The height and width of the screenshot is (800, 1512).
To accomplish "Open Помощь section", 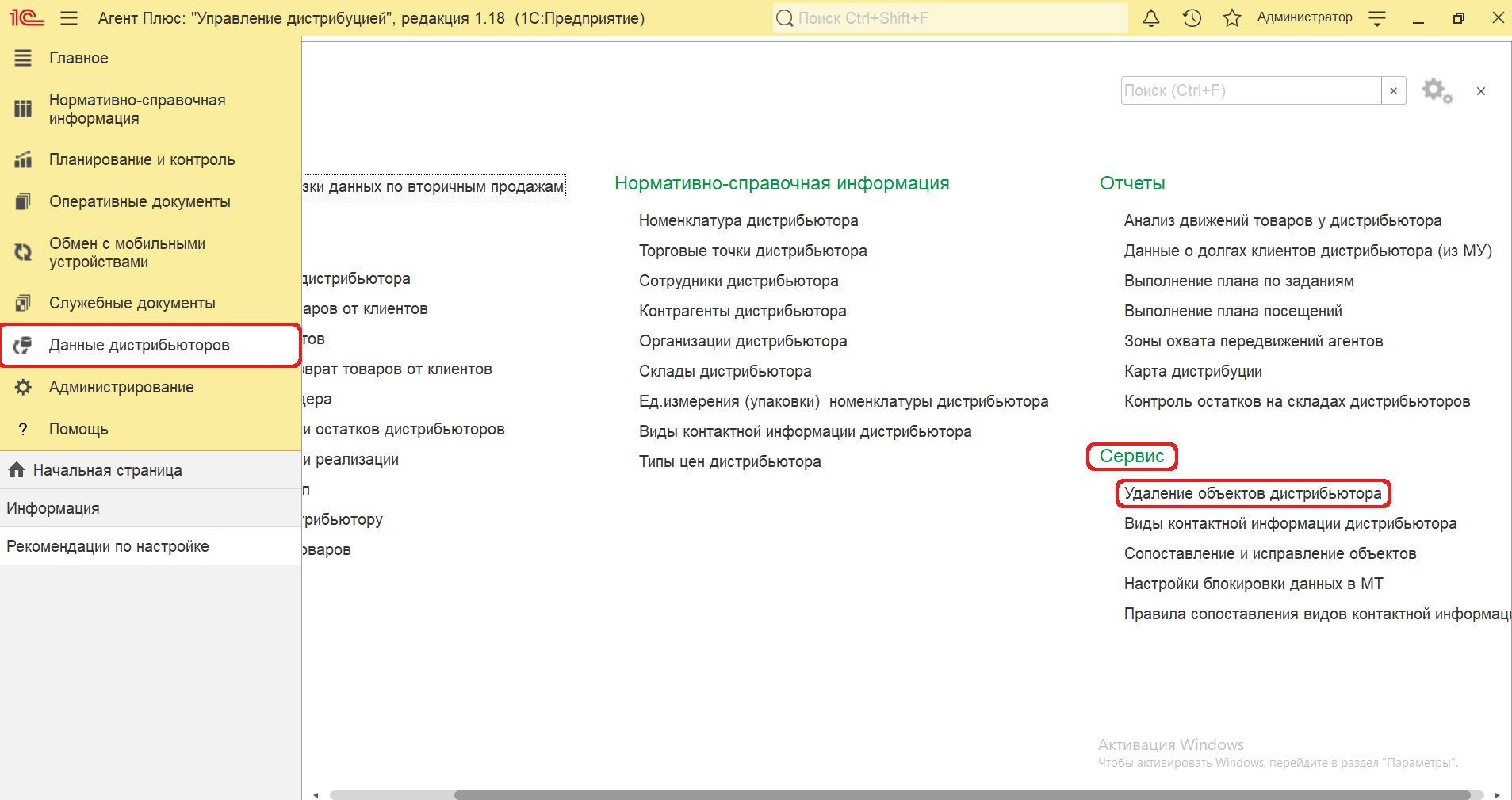I will 151,429.
